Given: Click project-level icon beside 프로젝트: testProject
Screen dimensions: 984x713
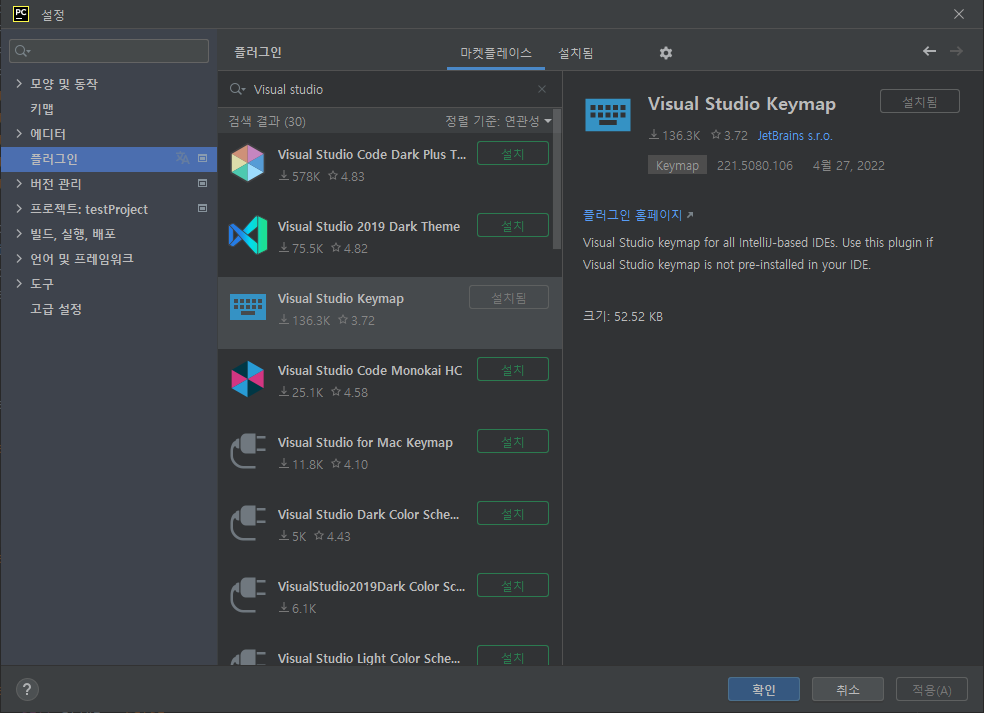Looking at the screenshot, I should tap(202, 208).
